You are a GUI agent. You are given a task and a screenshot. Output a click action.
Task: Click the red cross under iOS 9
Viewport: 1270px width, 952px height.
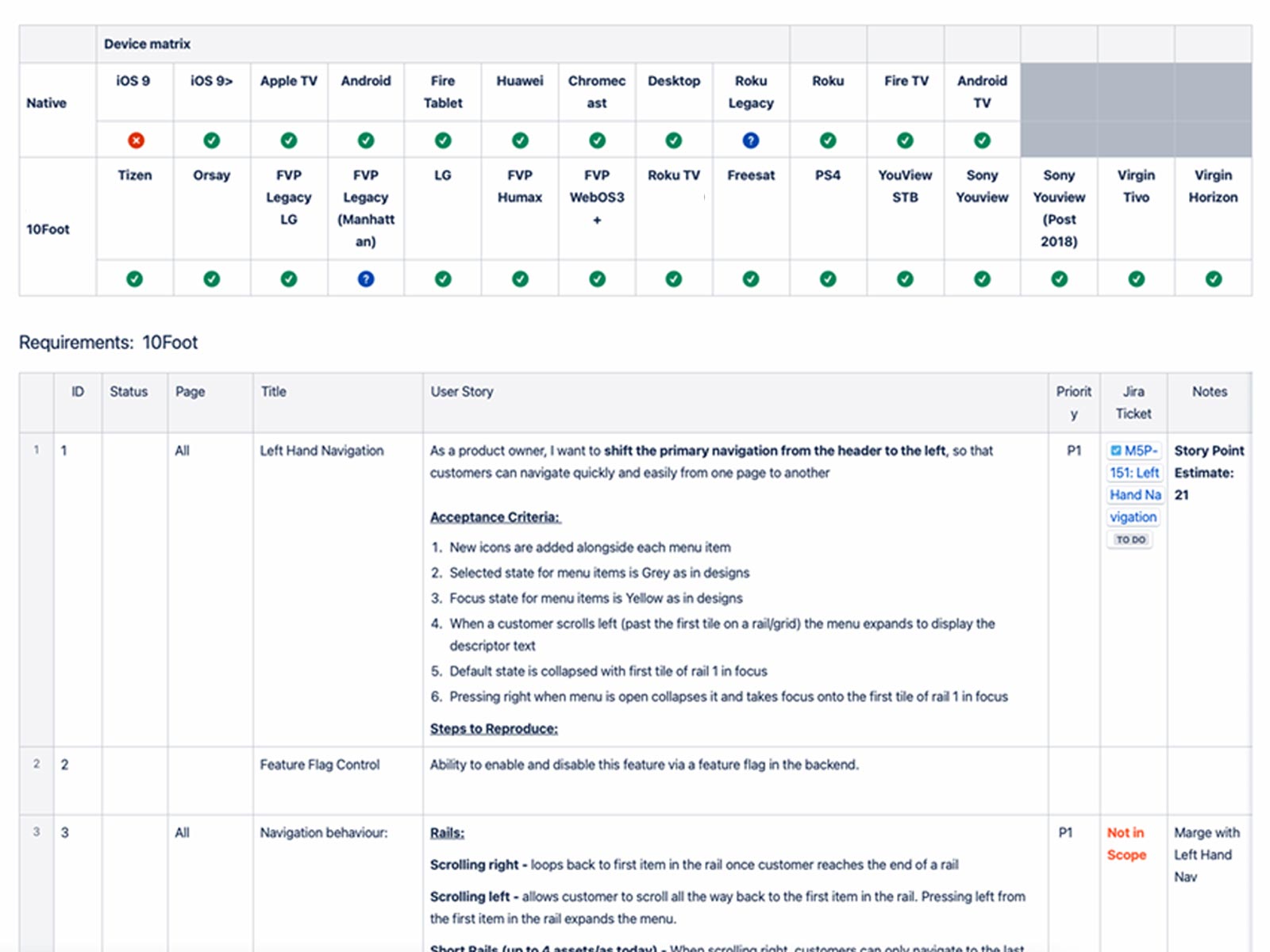coord(136,140)
